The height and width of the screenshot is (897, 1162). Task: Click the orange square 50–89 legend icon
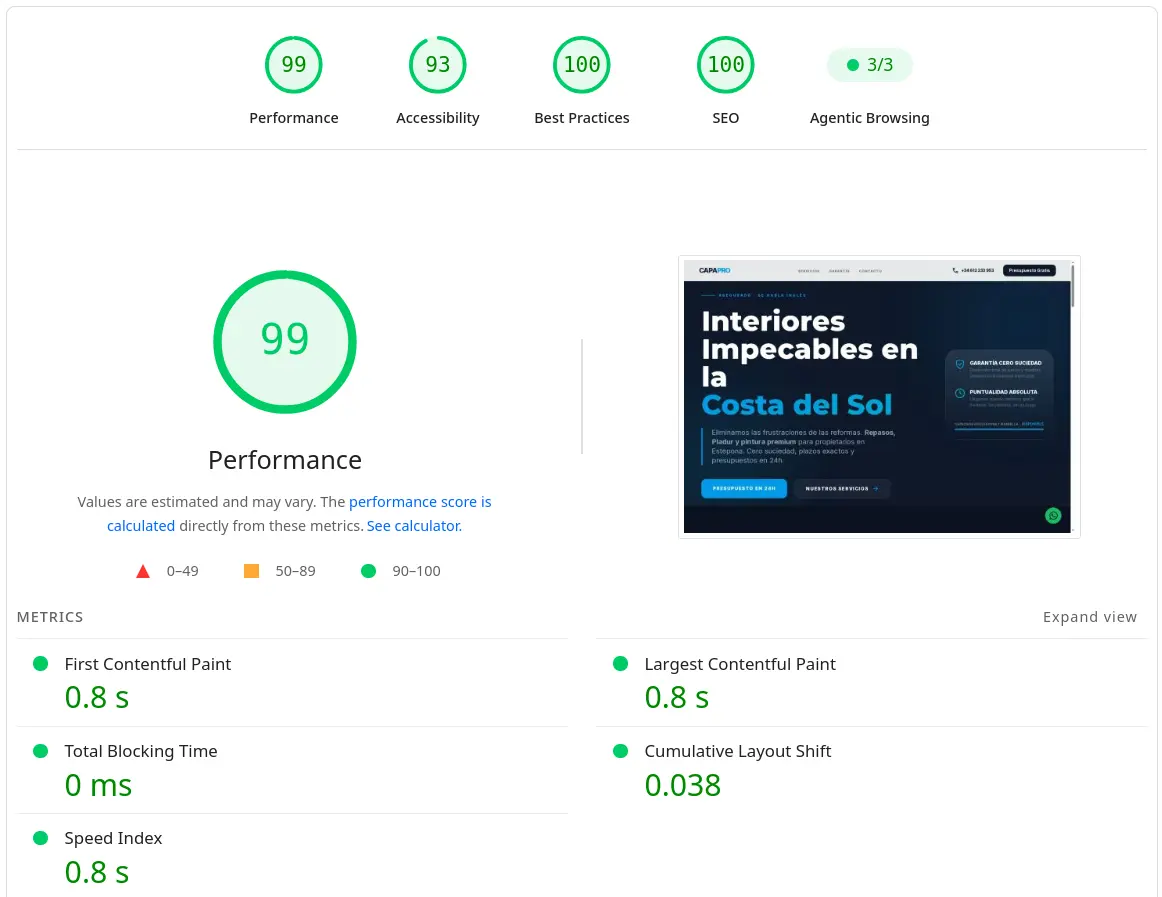(251, 571)
